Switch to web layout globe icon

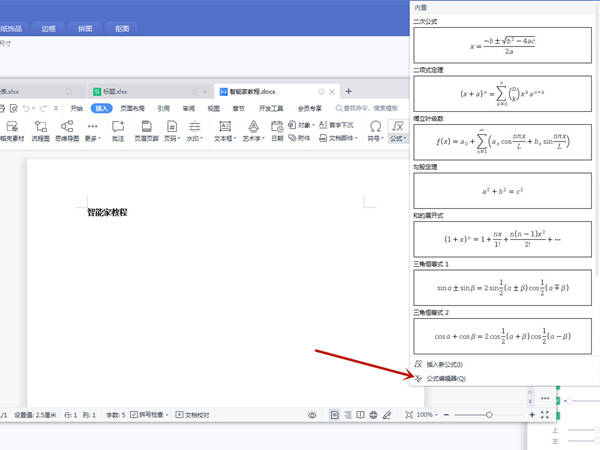tap(373, 415)
